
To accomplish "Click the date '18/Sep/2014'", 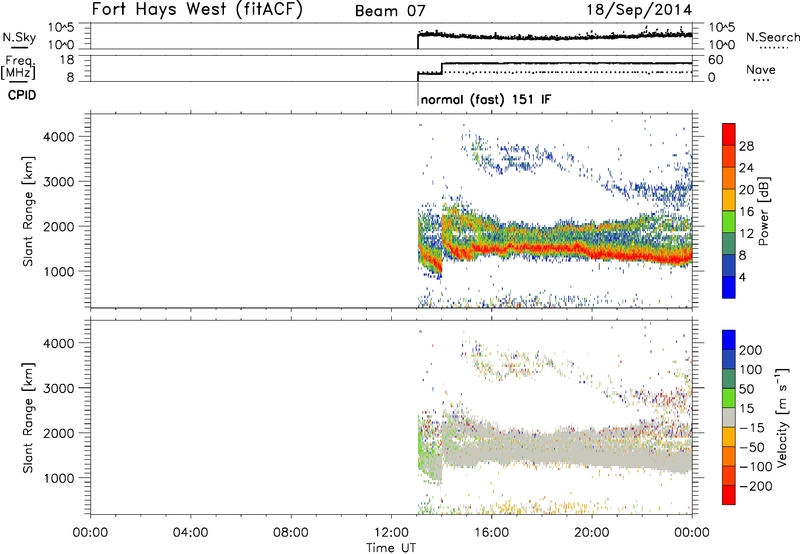I will 639,10.
